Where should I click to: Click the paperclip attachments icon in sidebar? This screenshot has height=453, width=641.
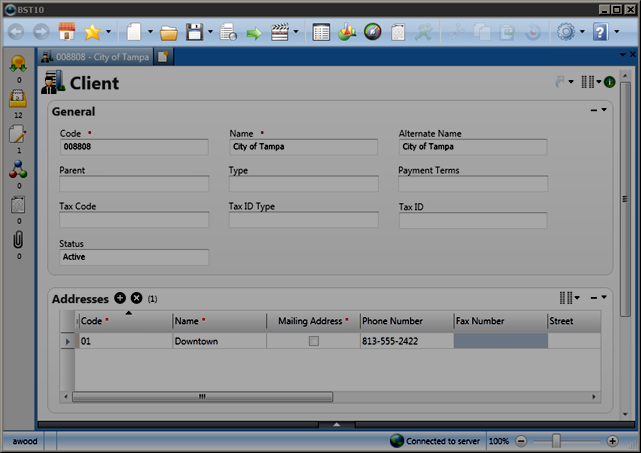click(17, 240)
